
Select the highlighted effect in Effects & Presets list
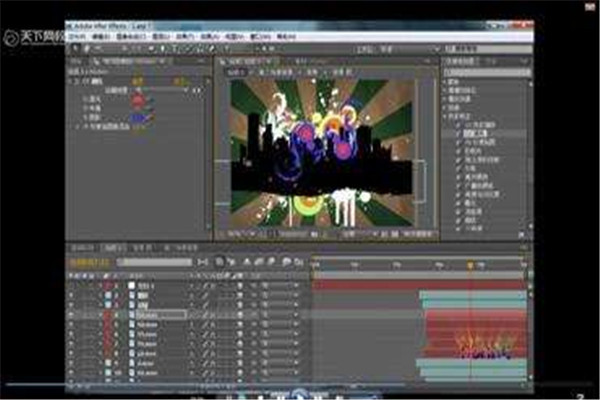[x=476, y=133]
